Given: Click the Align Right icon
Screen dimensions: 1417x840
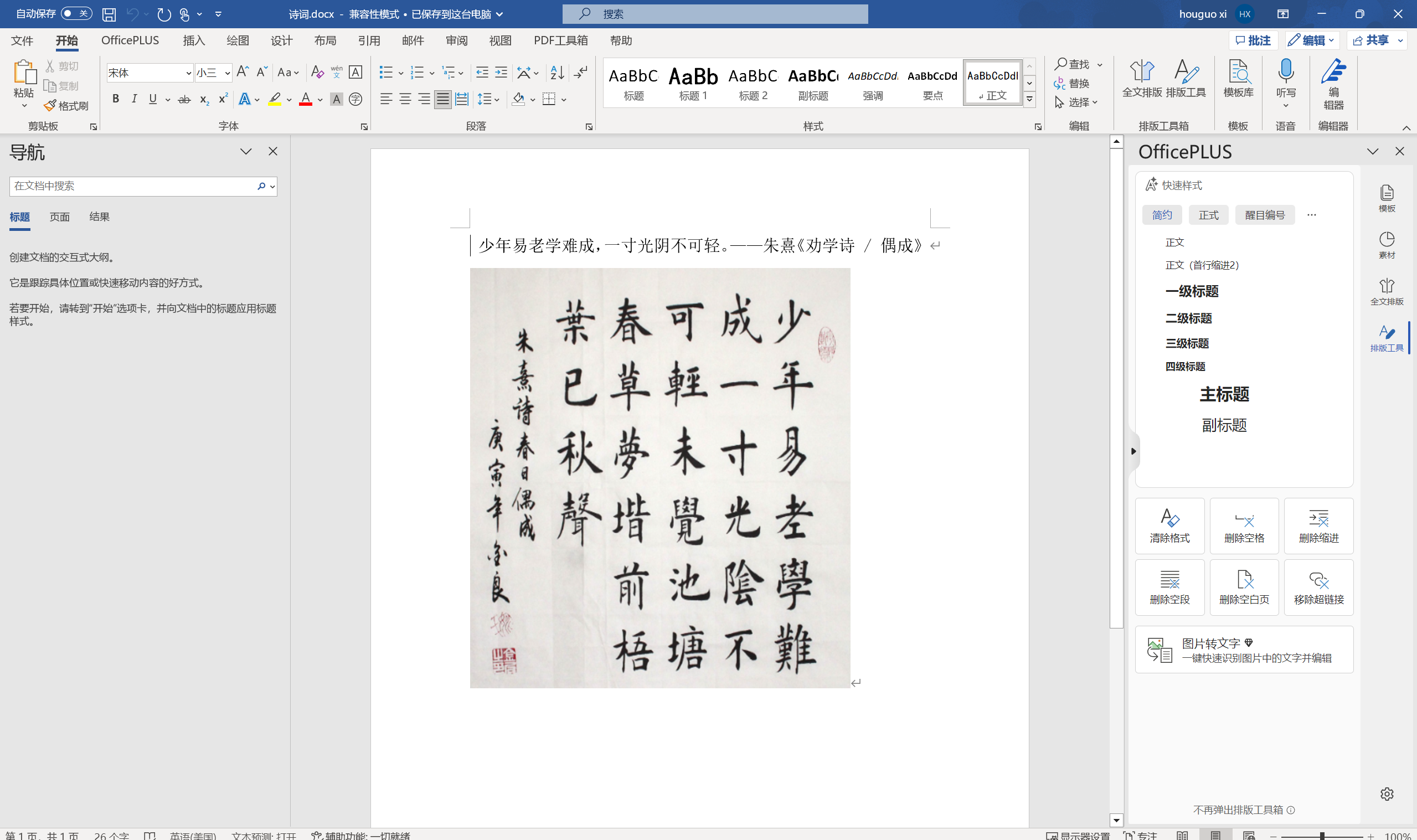Looking at the screenshot, I should (424, 99).
